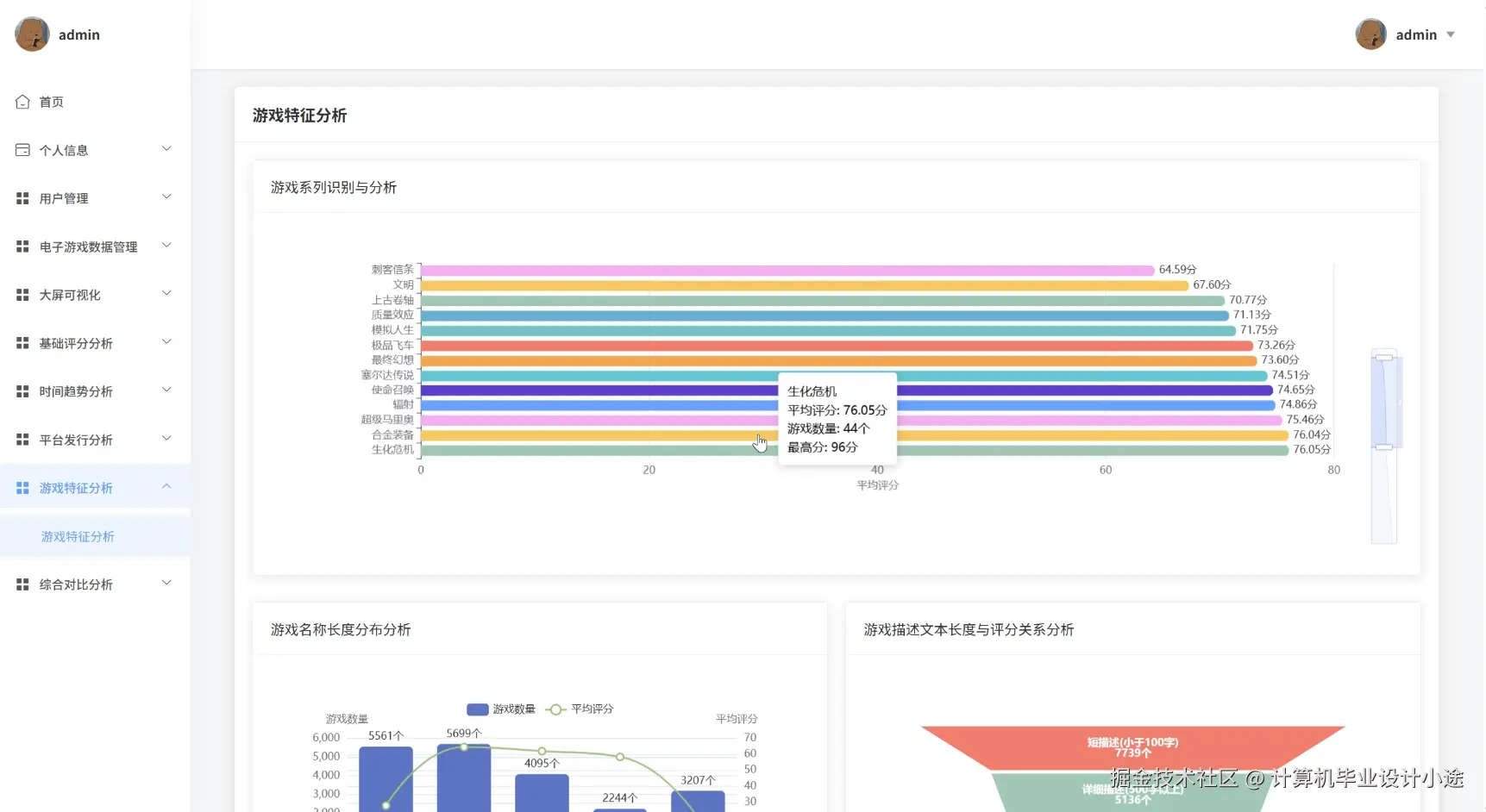Click the 时间趋势分析 sidebar icon
This screenshot has width=1486, height=812.
23,390
